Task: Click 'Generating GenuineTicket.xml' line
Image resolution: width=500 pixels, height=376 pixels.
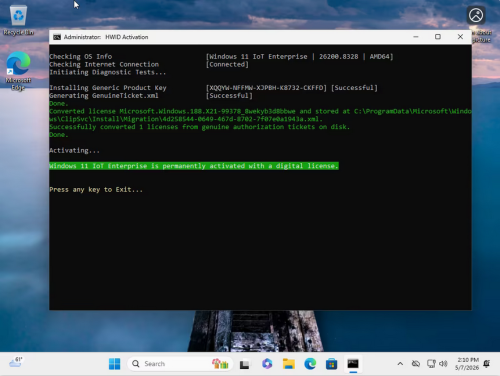Action: click(x=104, y=96)
